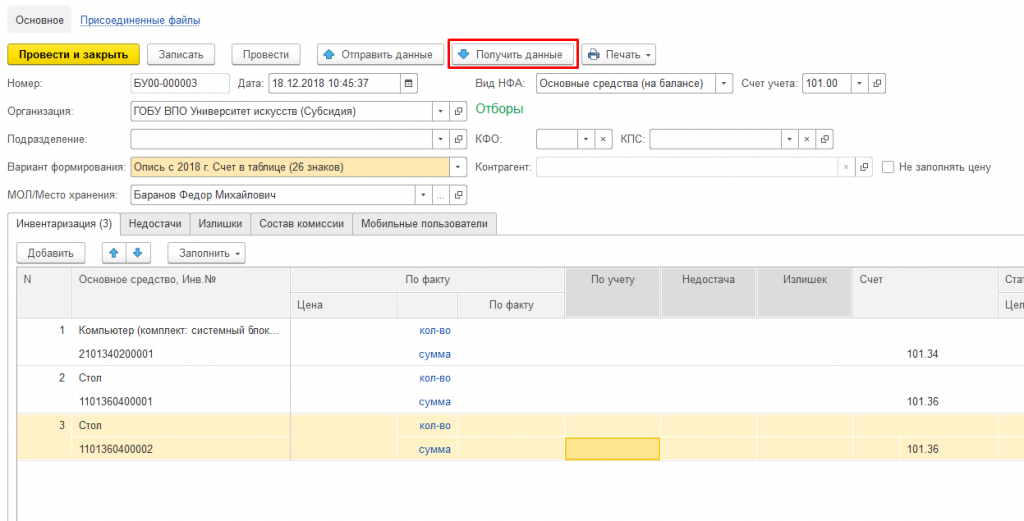Clear the КФО field with X
Image resolution: width=1024 pixels, height=521 pixels.
(603, 139)
